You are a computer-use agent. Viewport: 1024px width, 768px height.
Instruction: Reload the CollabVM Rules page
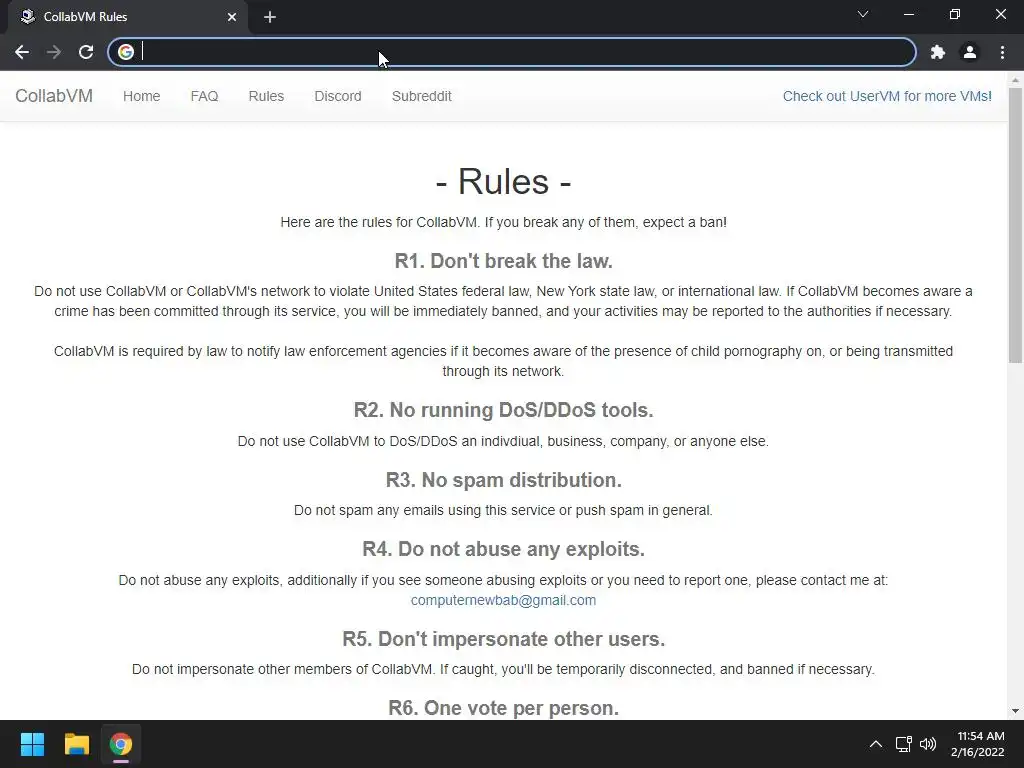pyautogui.click(x=86, y=52)
